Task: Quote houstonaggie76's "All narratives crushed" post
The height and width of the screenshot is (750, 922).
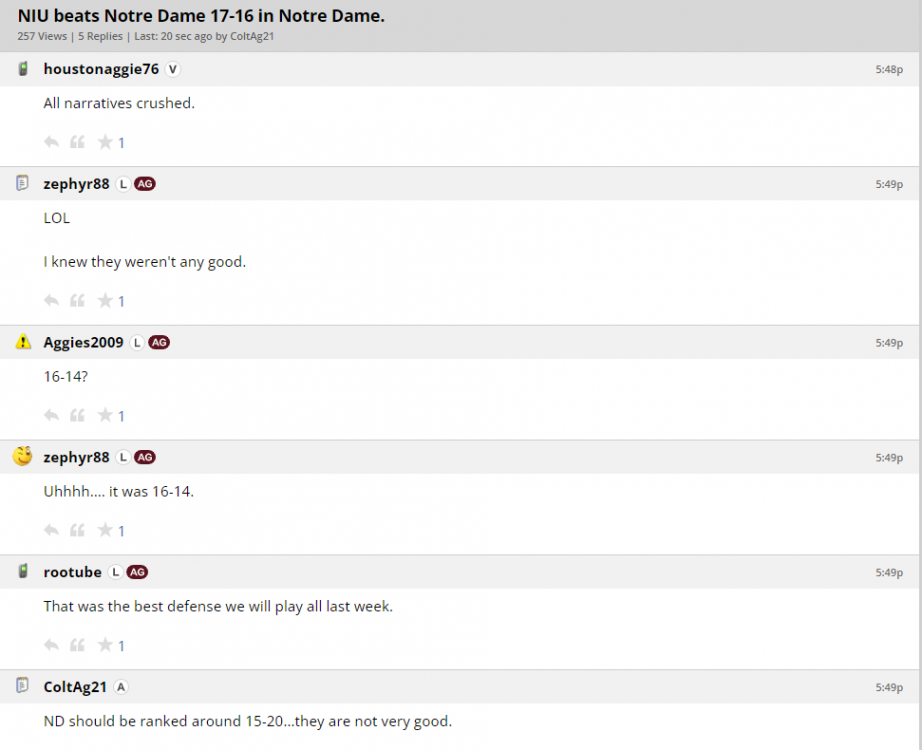Action: 78,142
